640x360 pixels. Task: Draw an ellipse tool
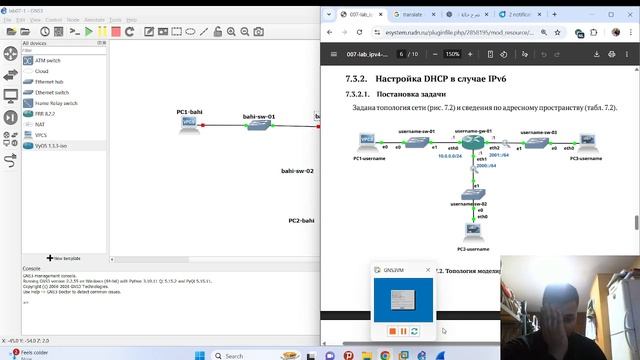[x=190, y=31]
